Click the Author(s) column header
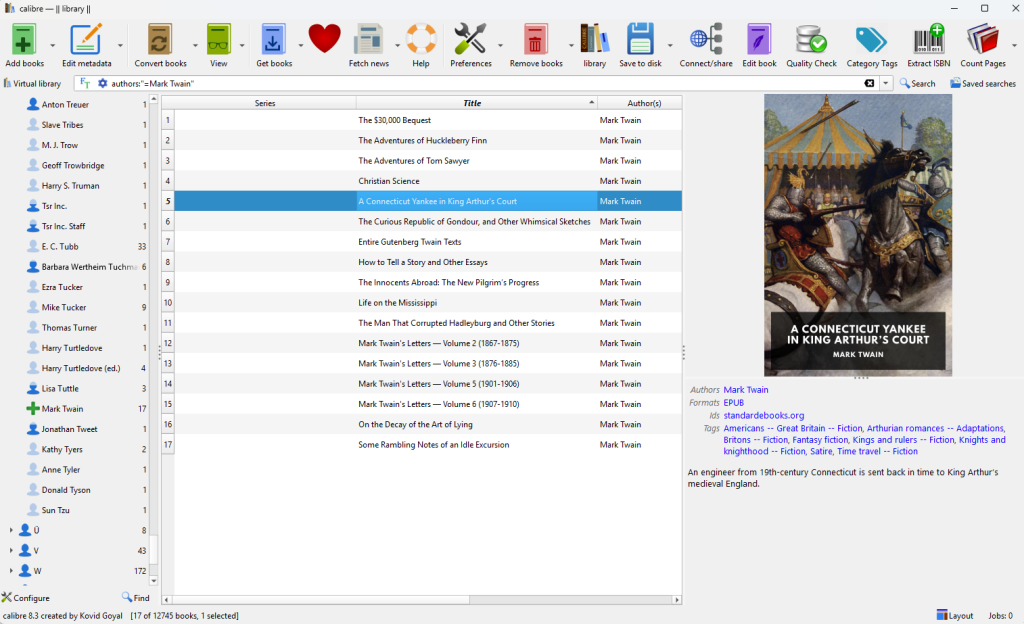 click(x=639, y=103)
